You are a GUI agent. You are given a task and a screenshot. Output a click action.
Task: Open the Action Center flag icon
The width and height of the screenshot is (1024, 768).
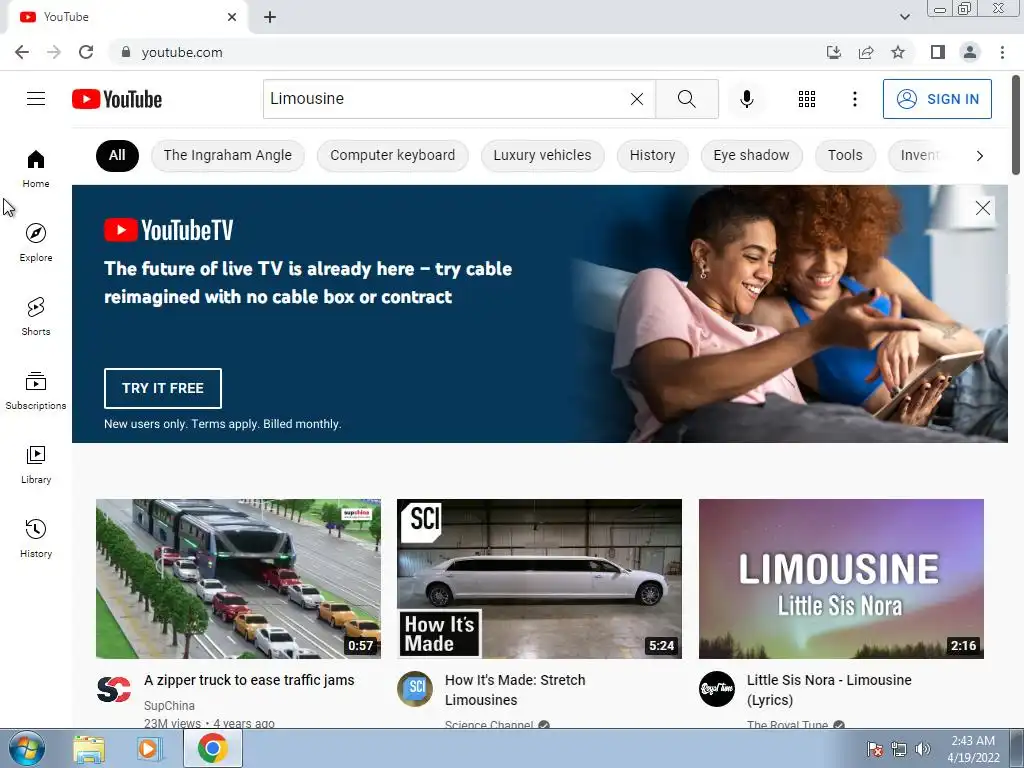coord(874,749)
